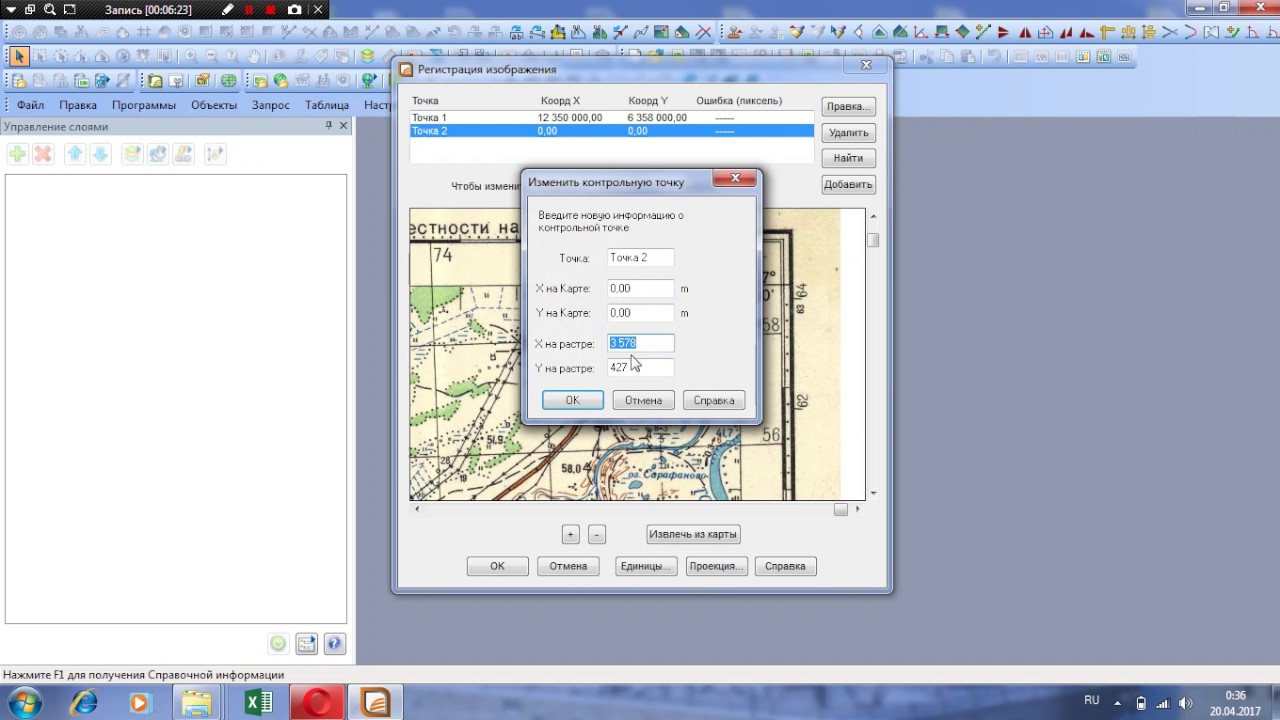Viewport: 1280px width, 720px height.
Task: Open file explorer folder on taskbar
Action: click(197, 703)
